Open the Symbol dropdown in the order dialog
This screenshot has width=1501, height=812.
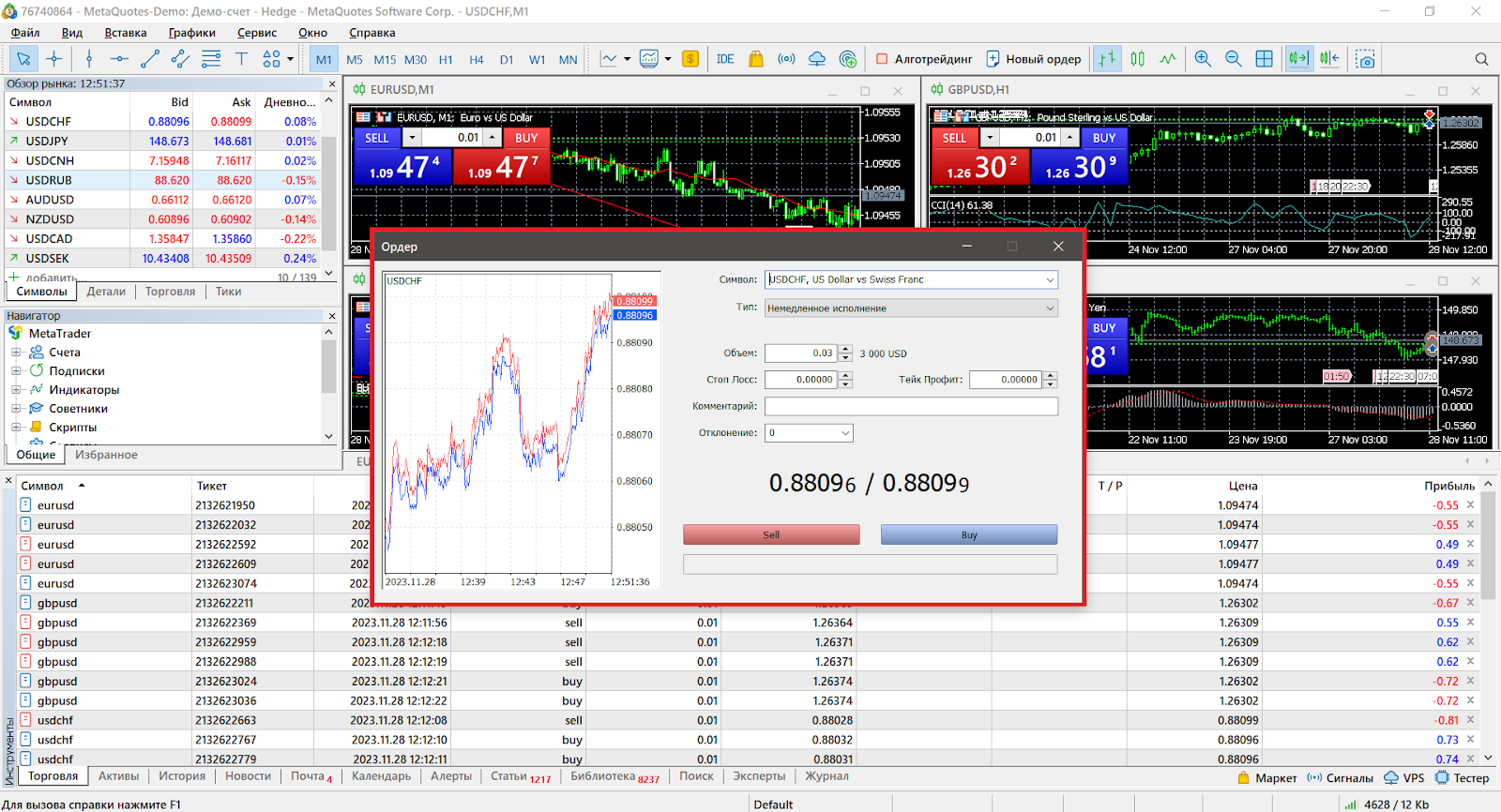click(1050, 279)
